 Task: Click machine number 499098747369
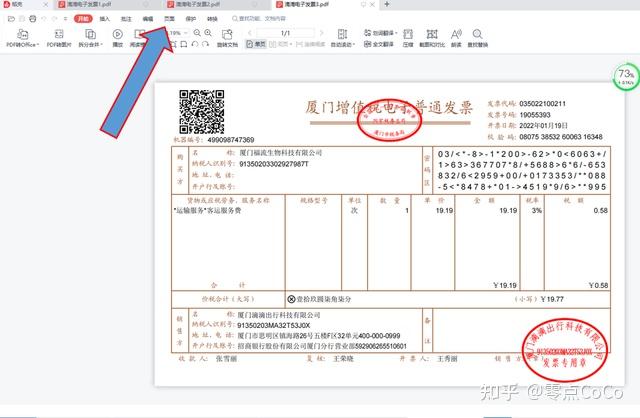pos(231,140)
